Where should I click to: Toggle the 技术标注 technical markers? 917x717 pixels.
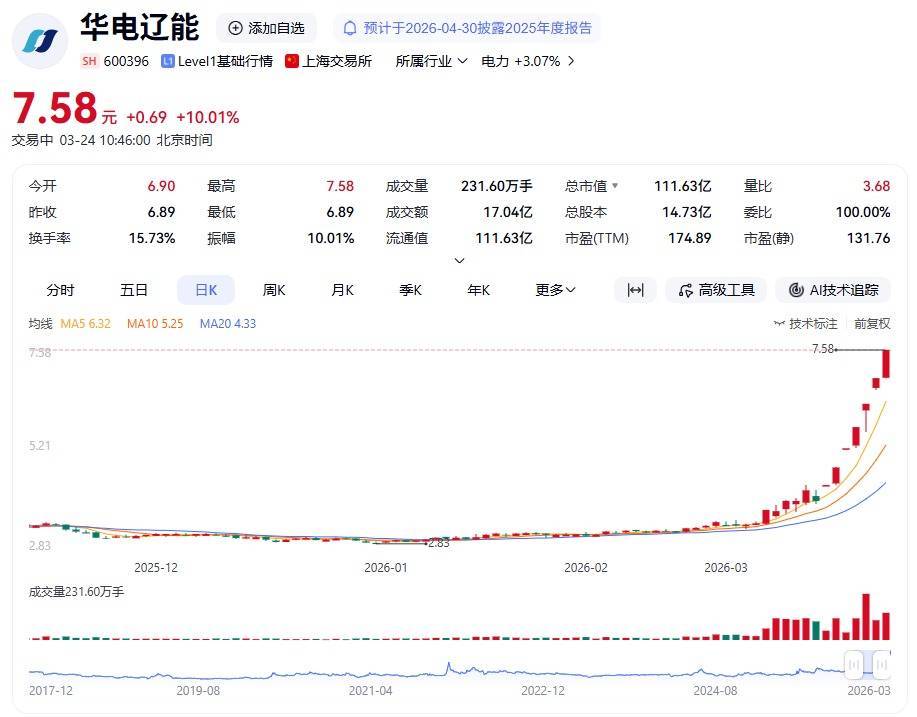coord(805,324)
